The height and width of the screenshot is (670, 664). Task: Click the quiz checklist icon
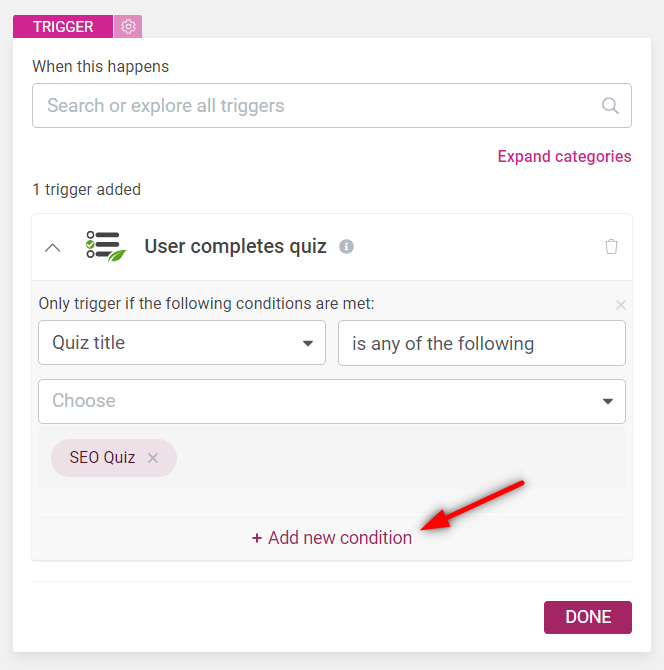105,246
